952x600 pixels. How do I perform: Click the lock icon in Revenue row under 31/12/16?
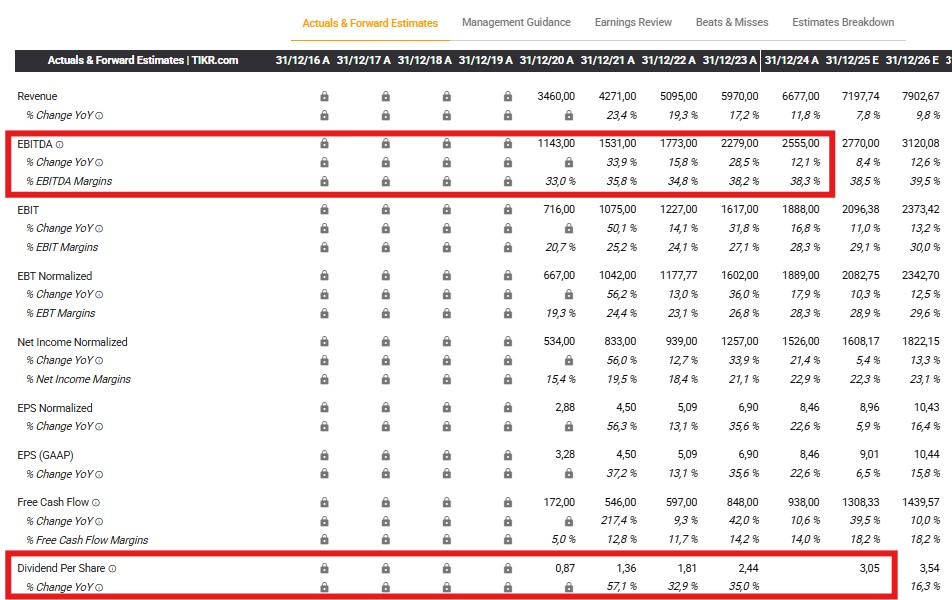(x=323, y=96)
